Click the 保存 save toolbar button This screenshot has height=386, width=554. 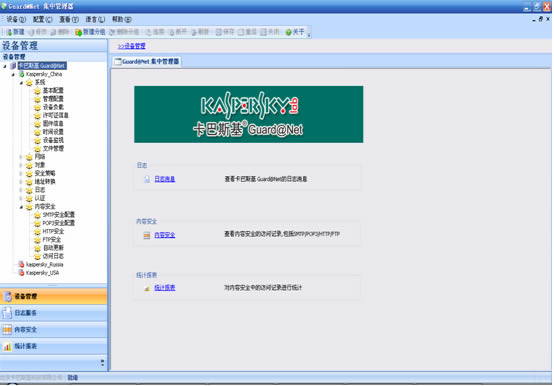coord(225,32)
